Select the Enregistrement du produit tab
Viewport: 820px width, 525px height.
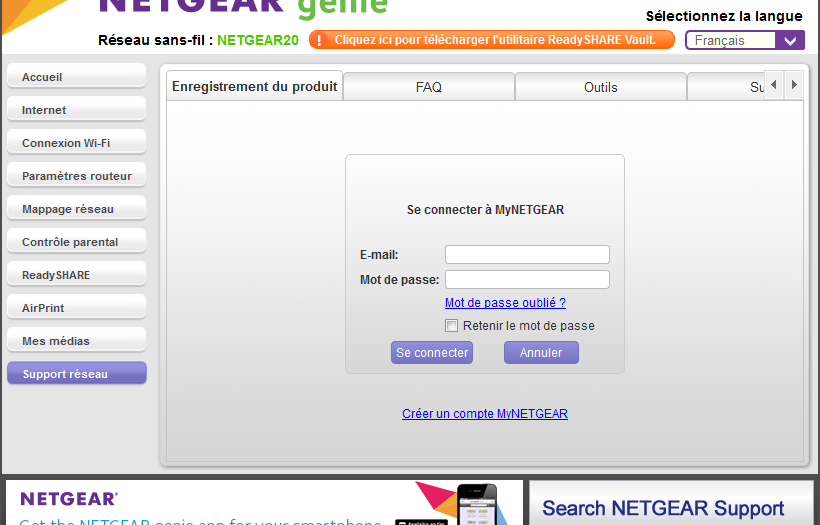pyautogui.click(x=255, y=87)
